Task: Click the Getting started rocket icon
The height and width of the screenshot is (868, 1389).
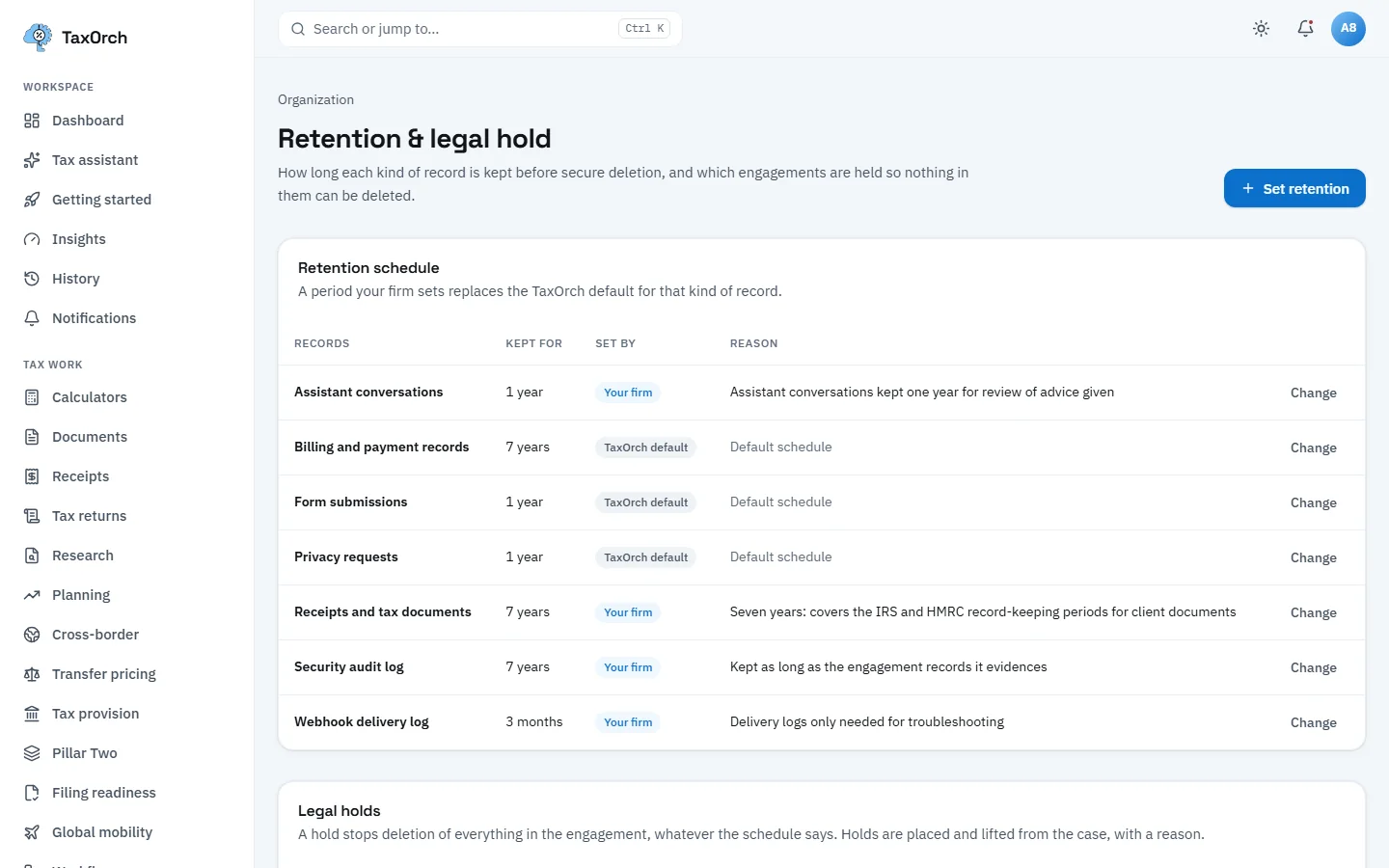Action: pos(32,200)
